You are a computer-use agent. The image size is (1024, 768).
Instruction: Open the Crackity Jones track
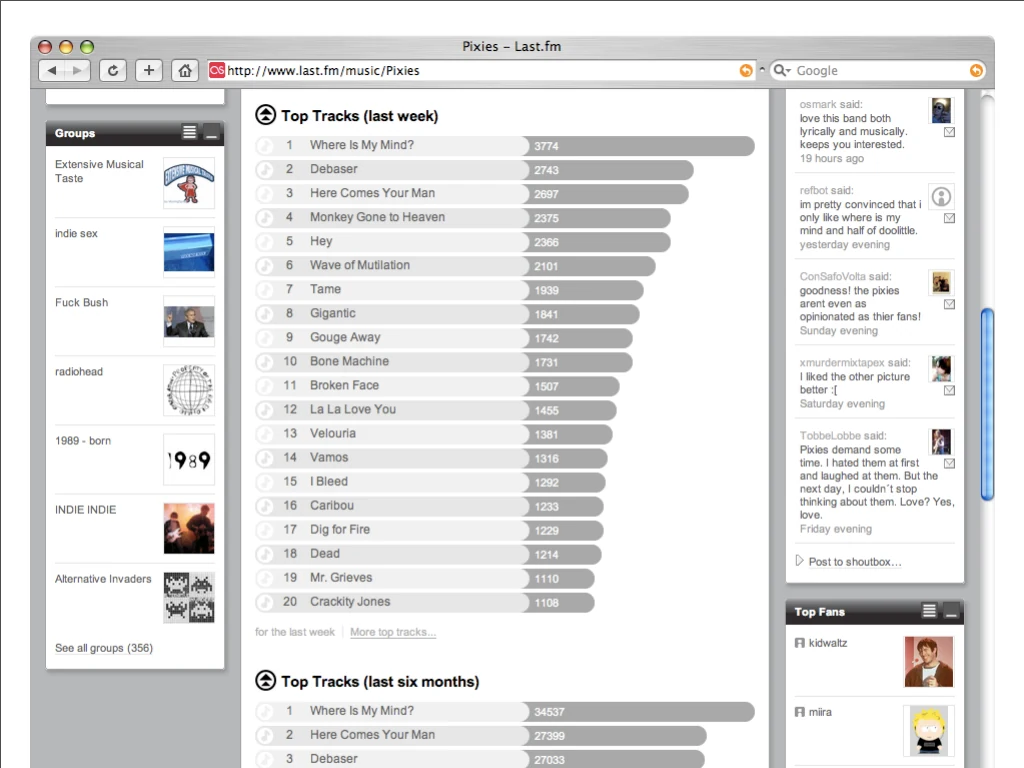pos(350,601)
